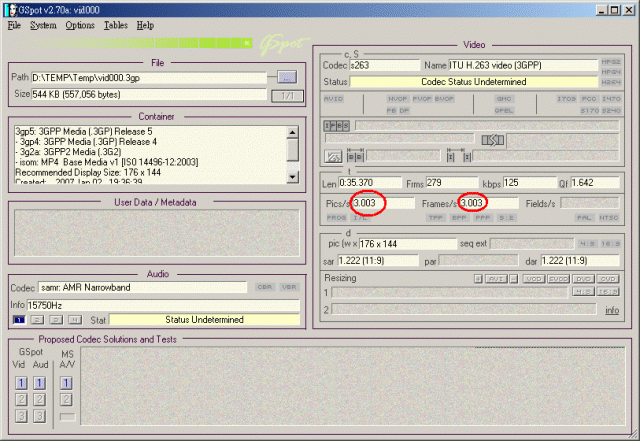Click the GMC indicator tag
640x441 pixels.
pos(504,99)
